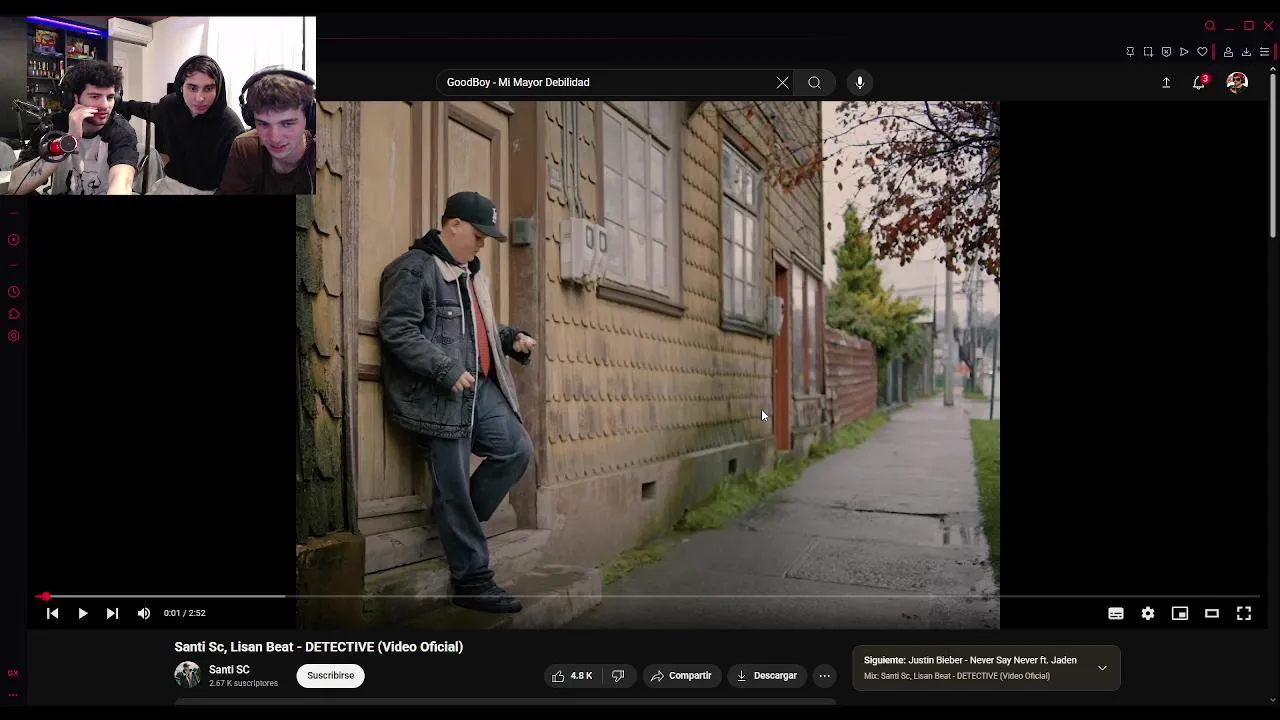The image size is (1280, 720).
Task: Open the browser profile icon
Action: coord(1228,52)
